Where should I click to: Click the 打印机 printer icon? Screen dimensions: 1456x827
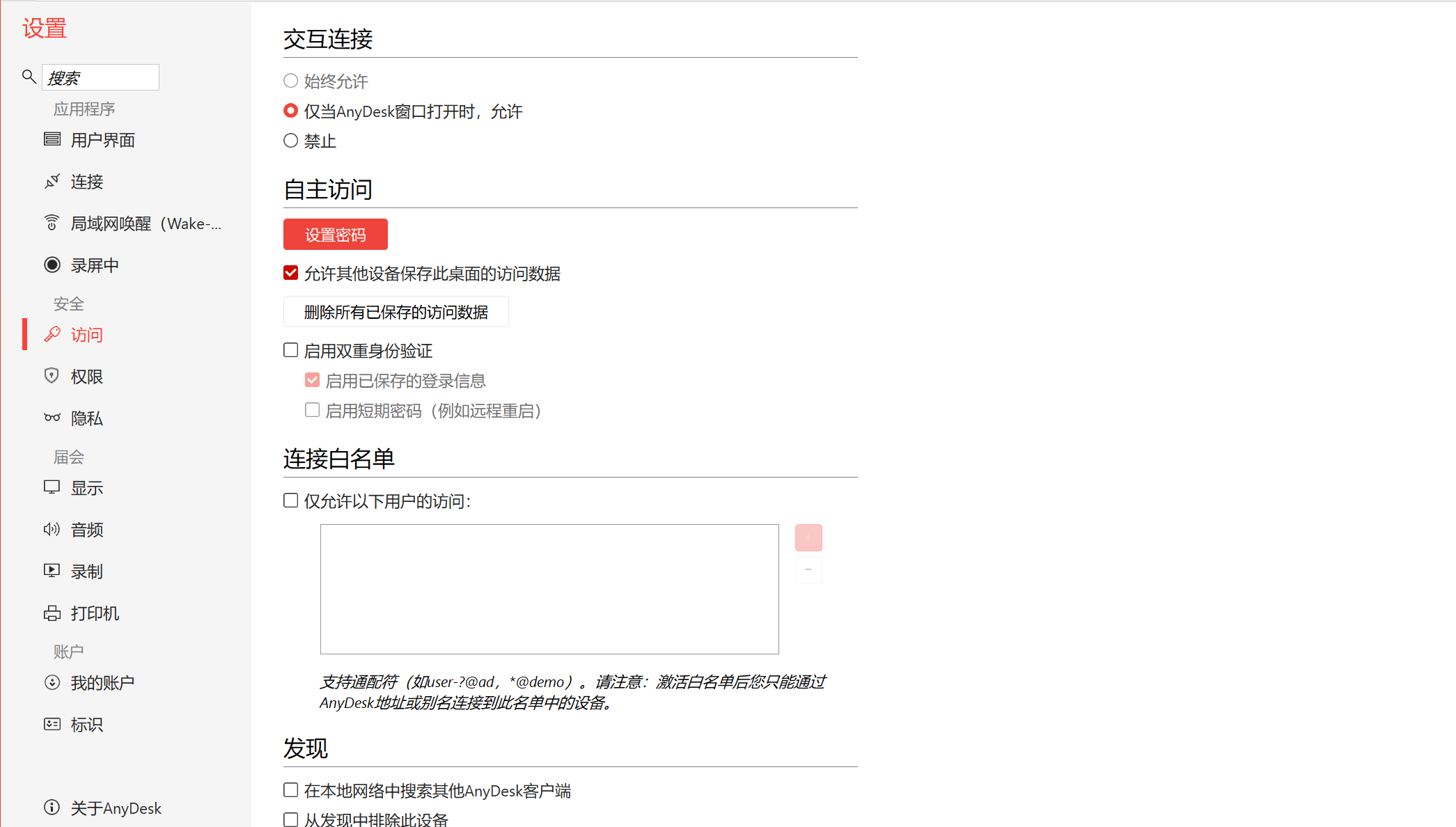pyautogui.click(x=52, y=613)
